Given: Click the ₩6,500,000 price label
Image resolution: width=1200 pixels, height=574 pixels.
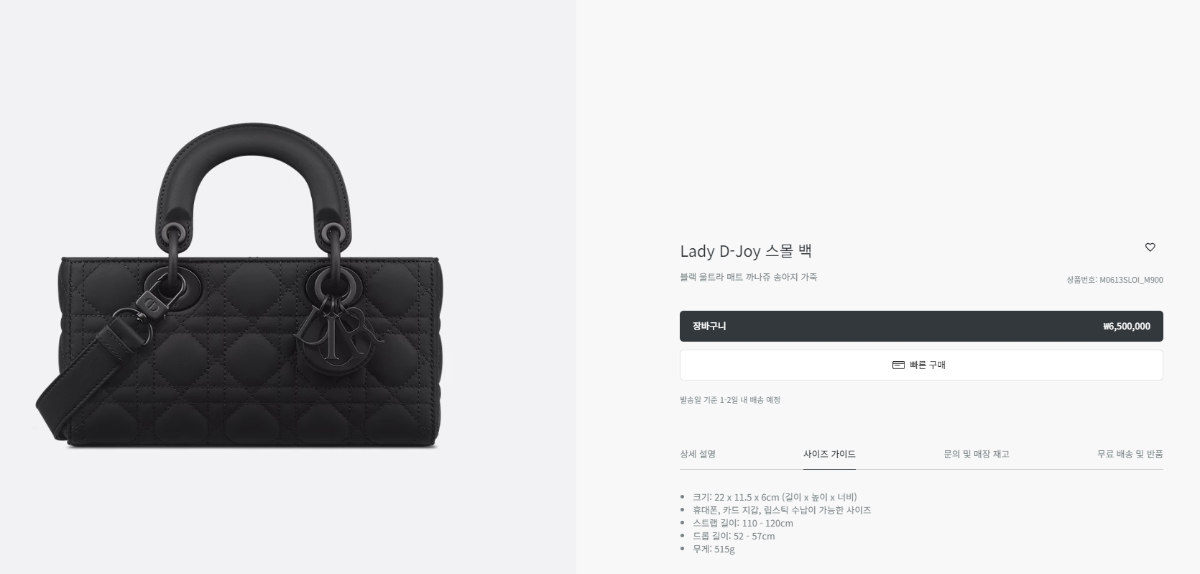Looking at the screenshot, I should coord(1126,326).
